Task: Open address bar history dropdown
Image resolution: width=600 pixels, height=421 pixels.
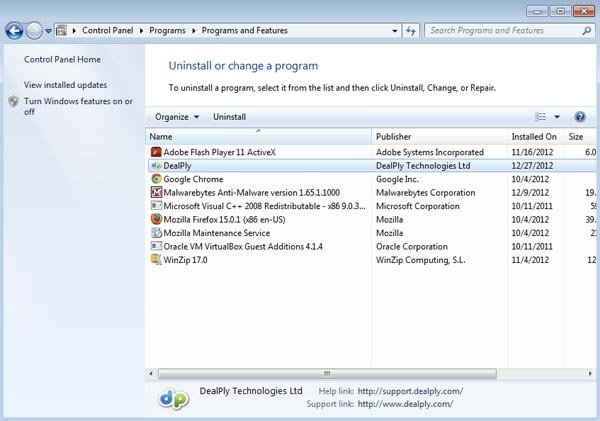Action: click(x=395, y=31)
